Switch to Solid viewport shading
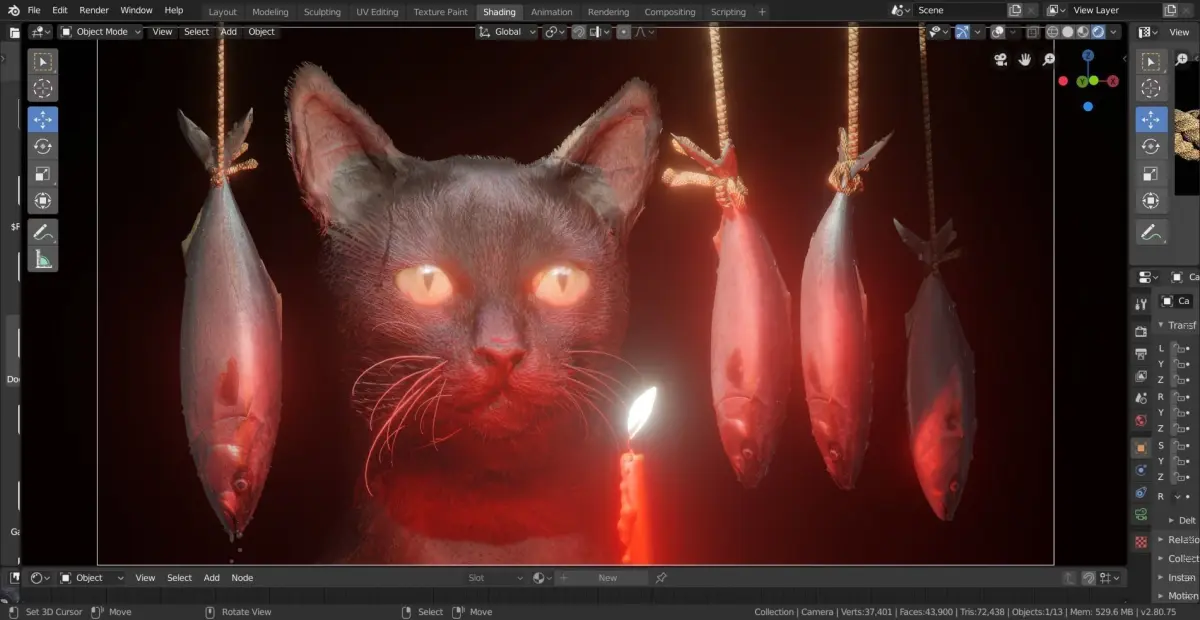 point(1068,32)
